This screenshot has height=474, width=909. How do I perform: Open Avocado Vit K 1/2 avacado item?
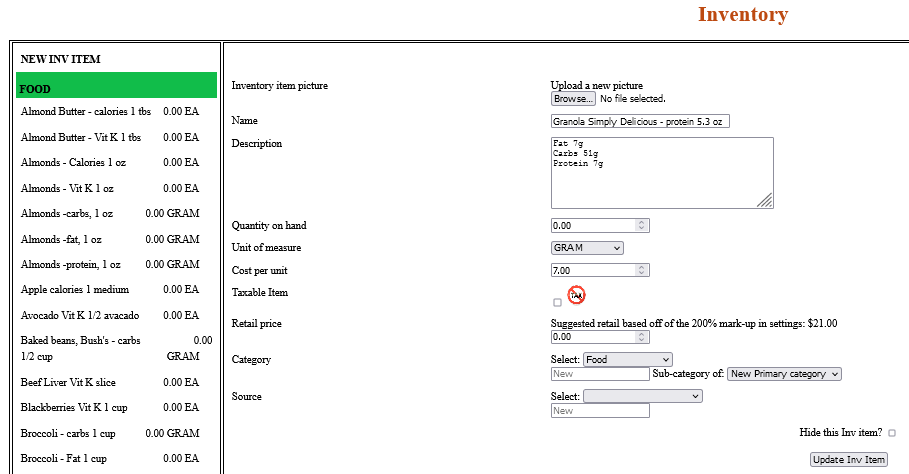(x=83, y=315)
